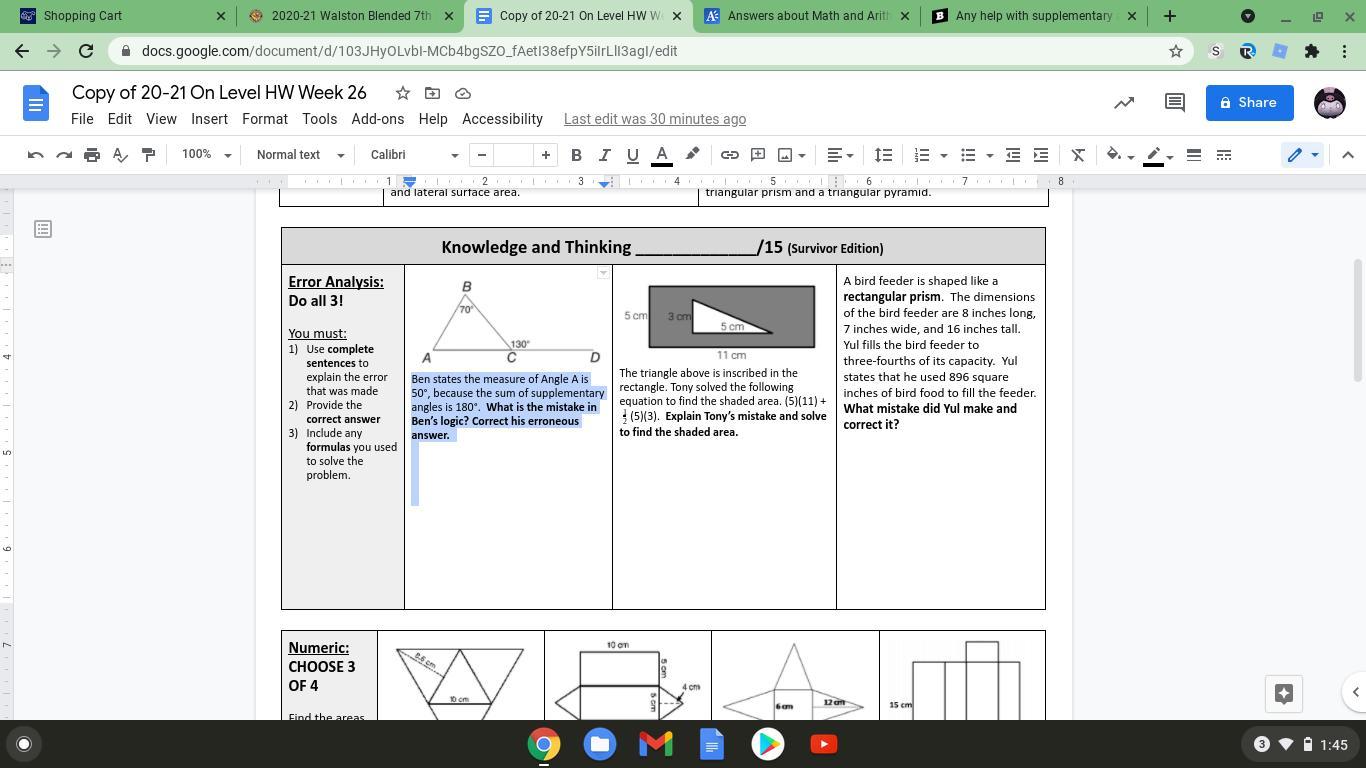The height and width of the screenshot is (768, 1366).
Task: Click the Print icon in toolbar
Action: (92, 155)
